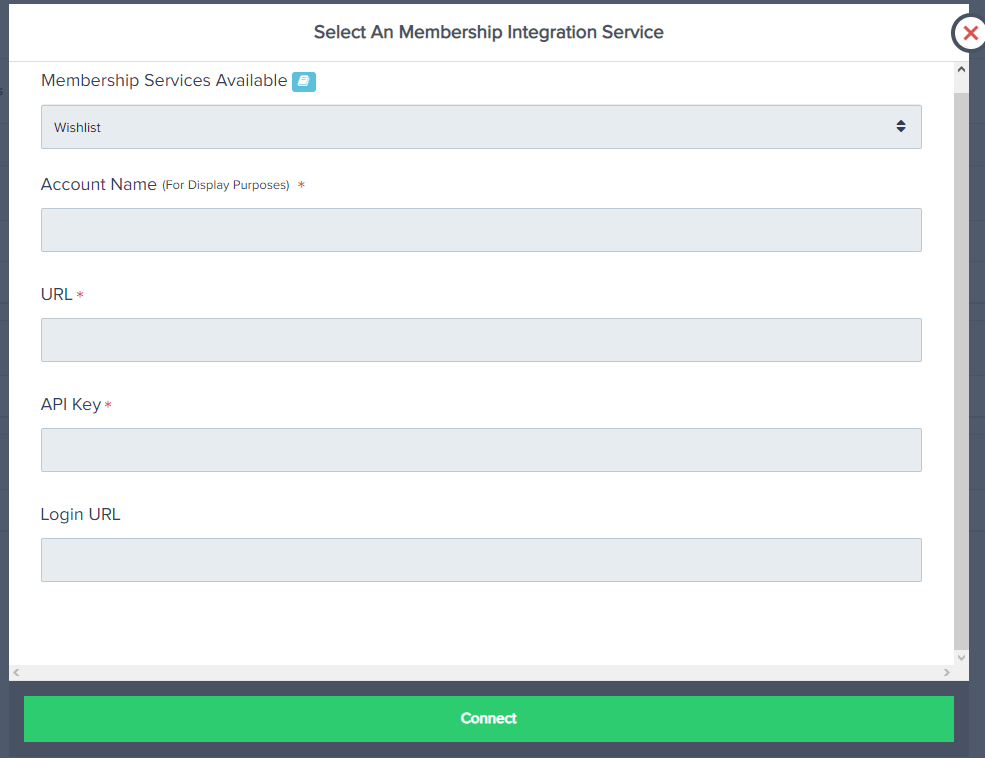985x758 pixels.
Task: Click the vertical scrollbar down arrow
Action: pos(961,657)
